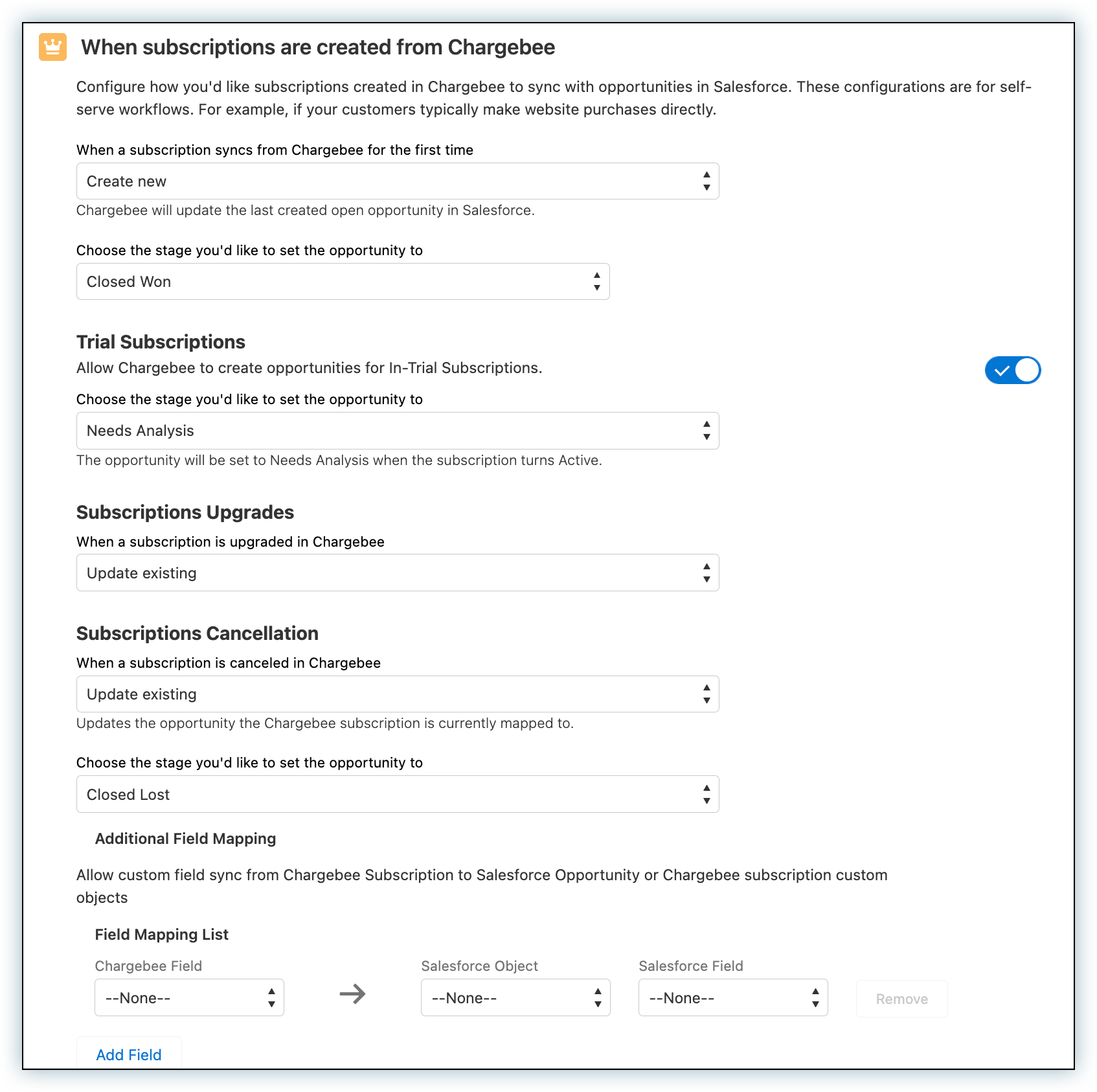Click the field mapping right arrow icon

pyautogui.click(x=353, y=994)
